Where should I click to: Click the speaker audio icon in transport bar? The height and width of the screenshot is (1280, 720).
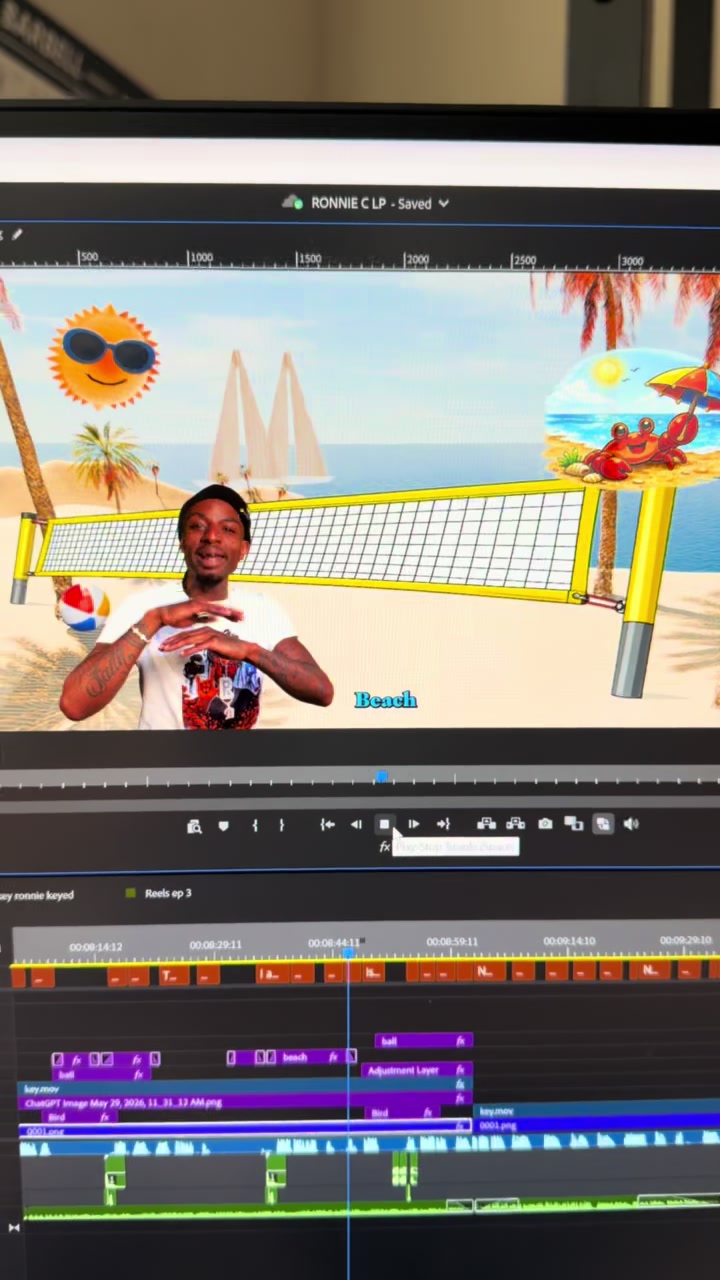pyautogui.click(x=631, y=824)
